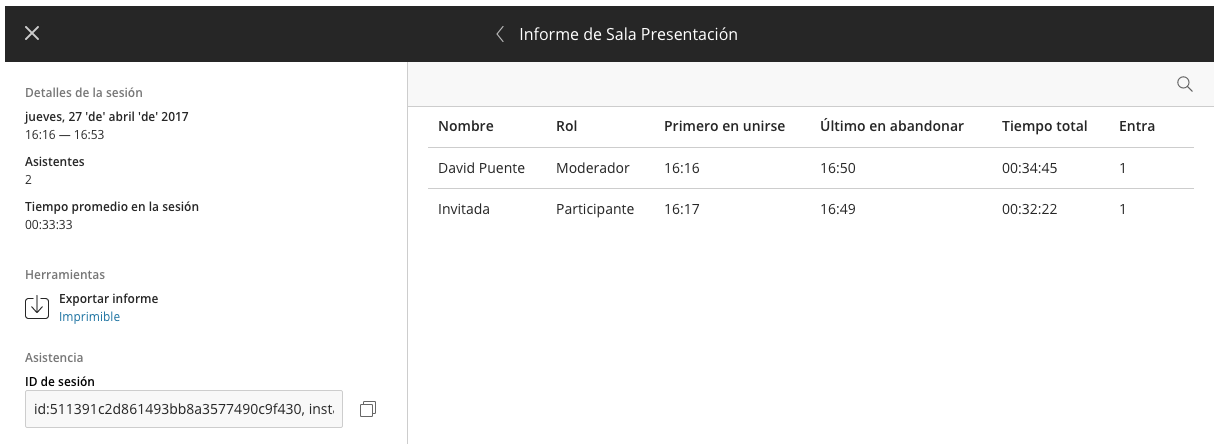
Task: Go back using the chevron before title
Action: coord(500,34)
